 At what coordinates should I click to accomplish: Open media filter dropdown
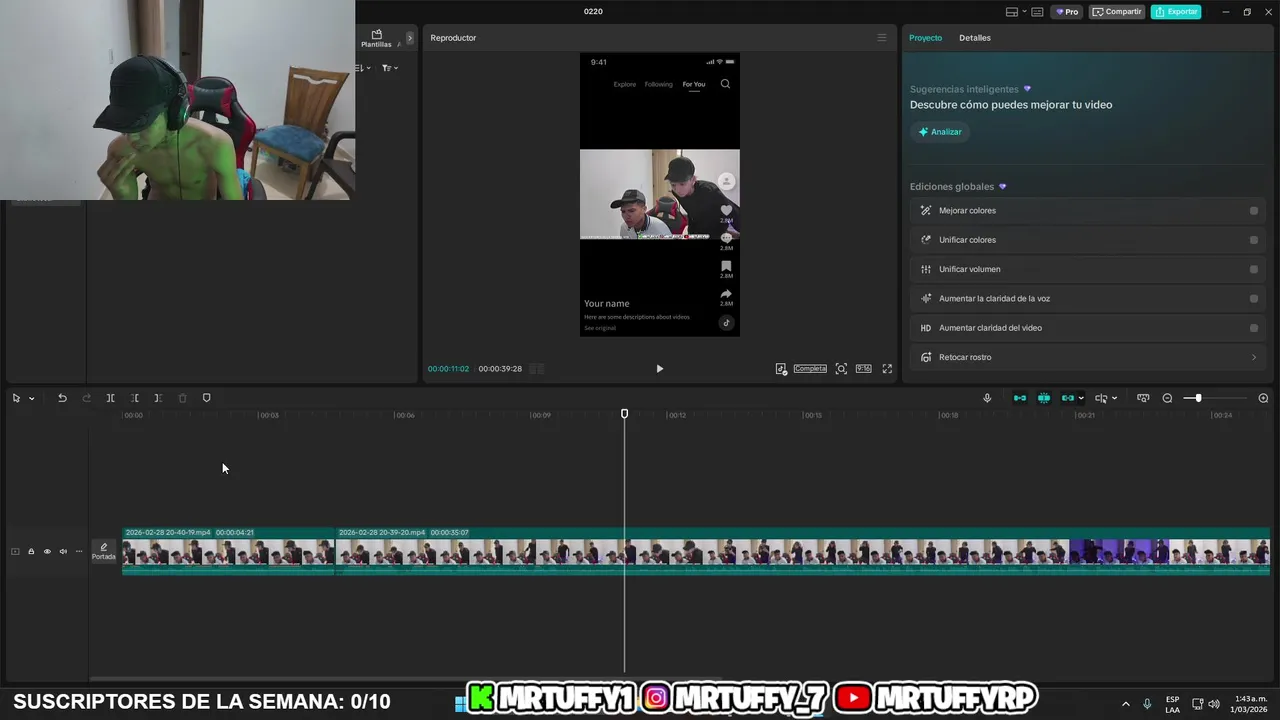pyautogui.click(x=390, y=68)
